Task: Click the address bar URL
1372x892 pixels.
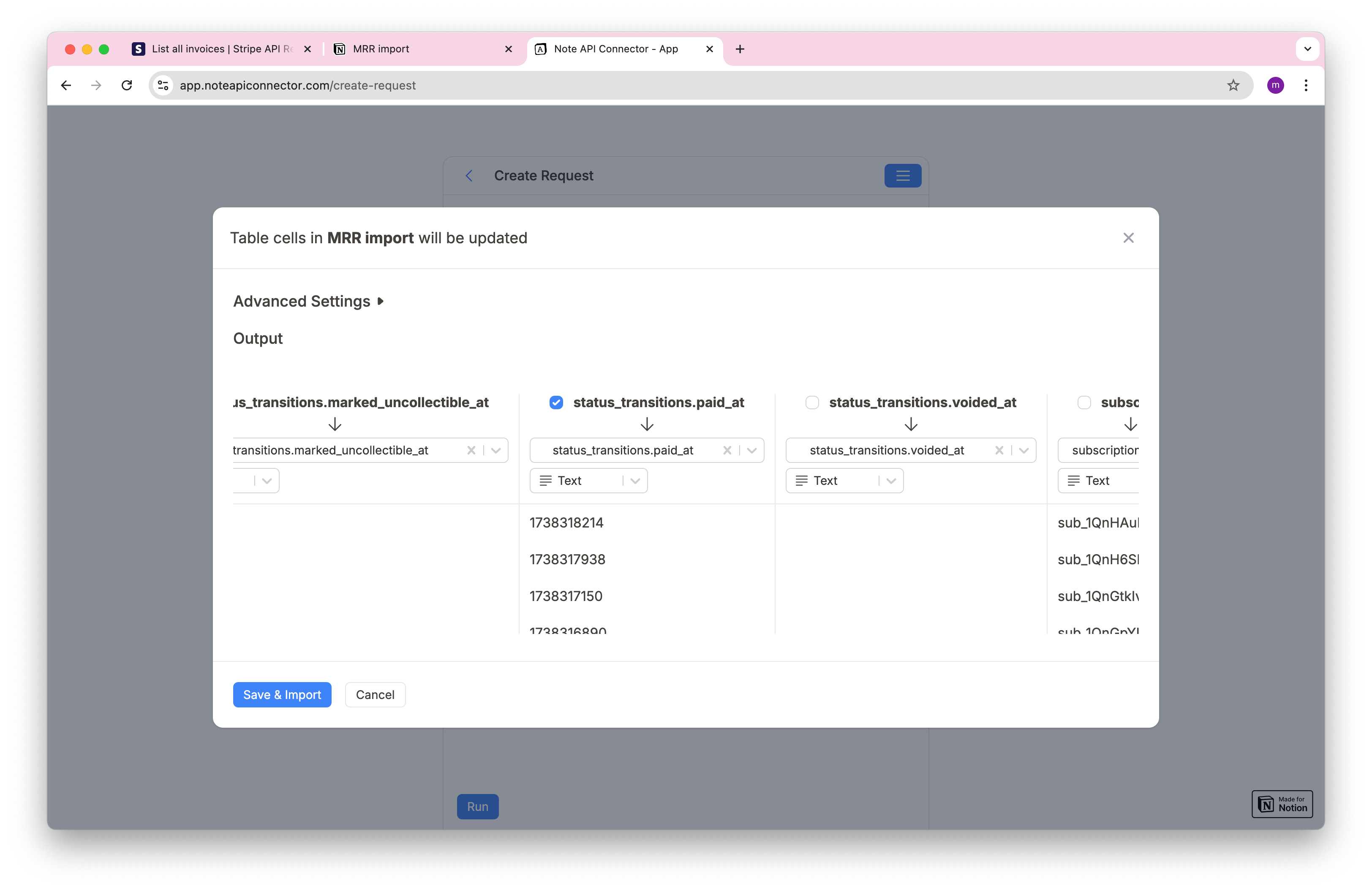Action: pos(297,85)
